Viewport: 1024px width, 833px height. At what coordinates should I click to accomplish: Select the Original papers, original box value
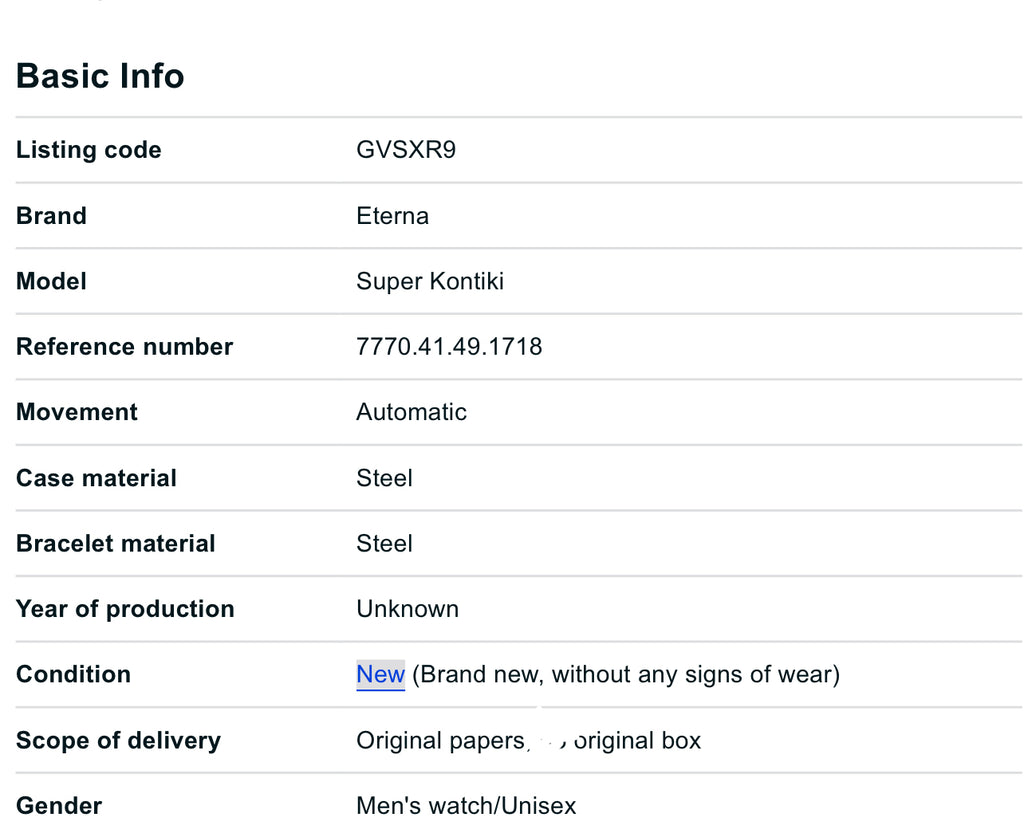click(528, 741)
